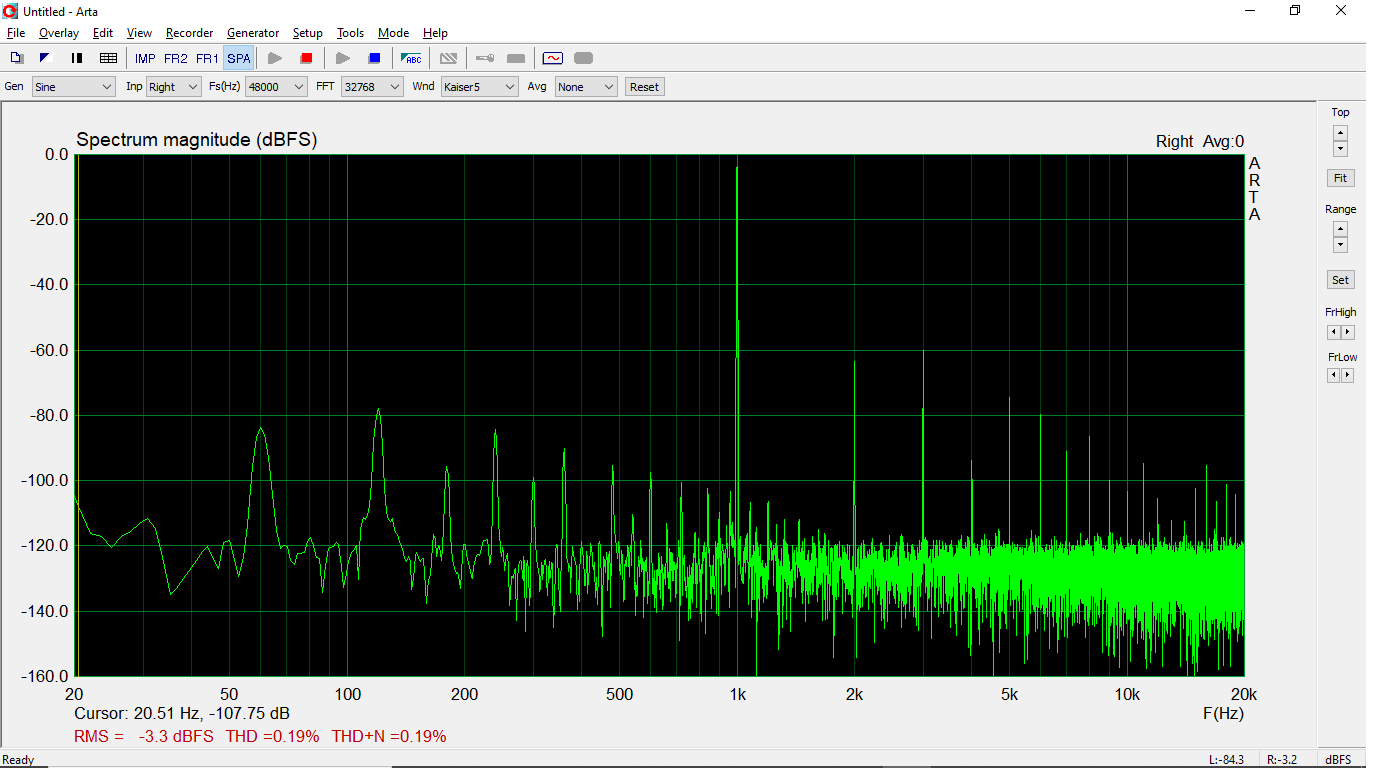Viewport: 1376px width, 768px height.
Task: Decrease Range with down arrow
Action: [1341, 245]
